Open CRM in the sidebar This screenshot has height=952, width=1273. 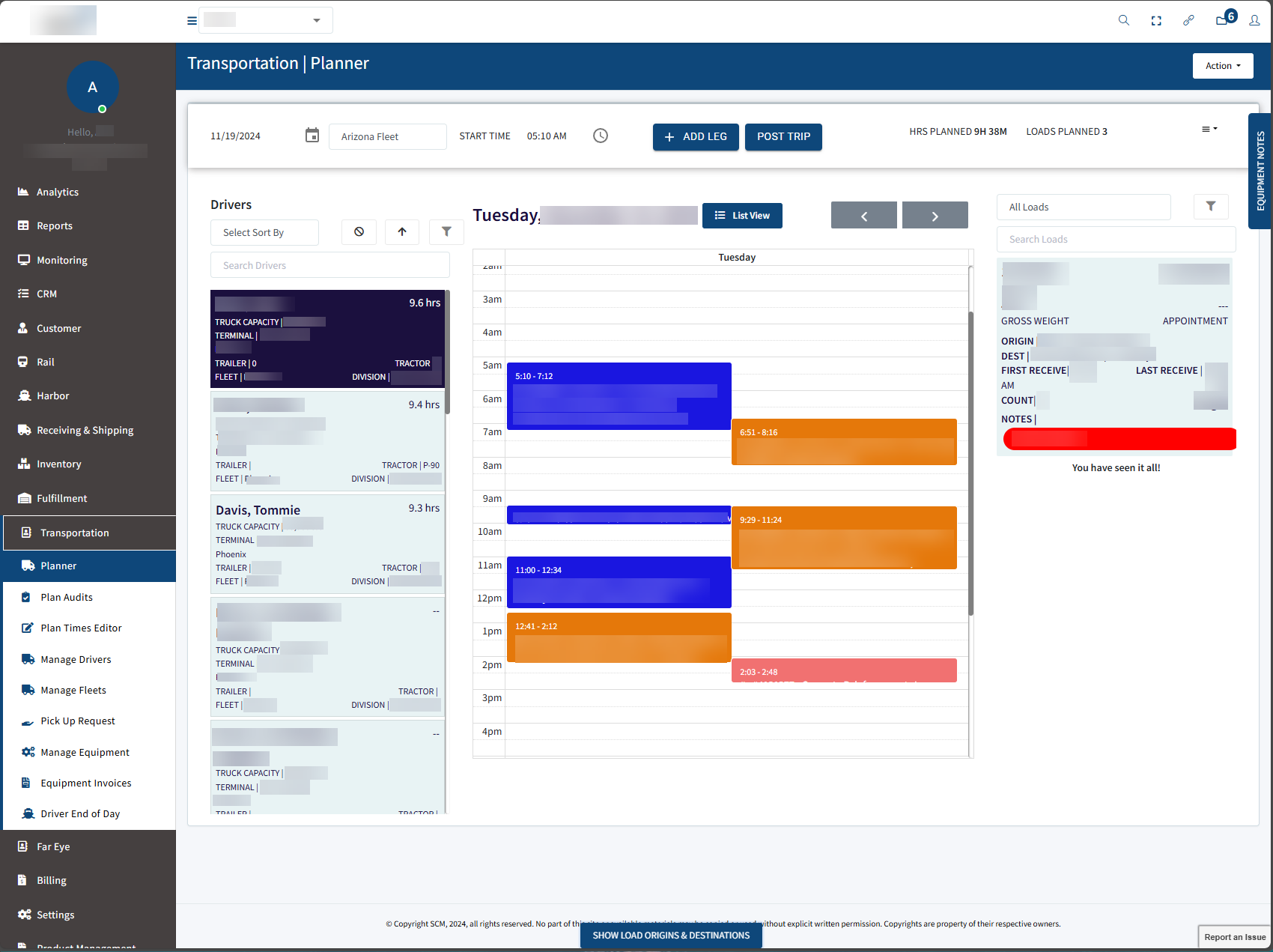click(46, 294)
